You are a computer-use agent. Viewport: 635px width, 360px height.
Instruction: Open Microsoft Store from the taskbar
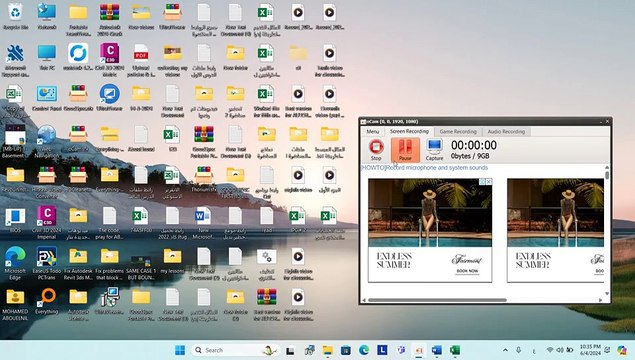(345, 350)
